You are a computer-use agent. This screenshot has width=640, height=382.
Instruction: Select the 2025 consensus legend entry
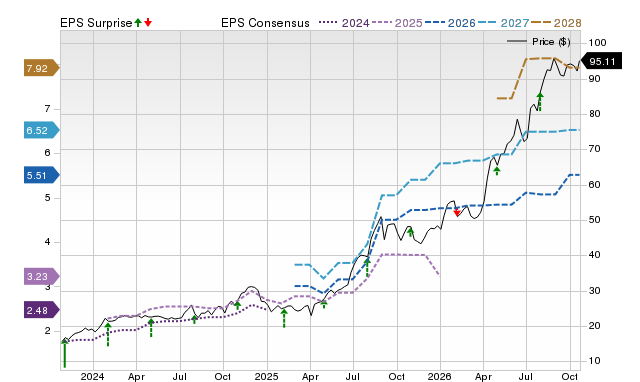tap(397, 23)
